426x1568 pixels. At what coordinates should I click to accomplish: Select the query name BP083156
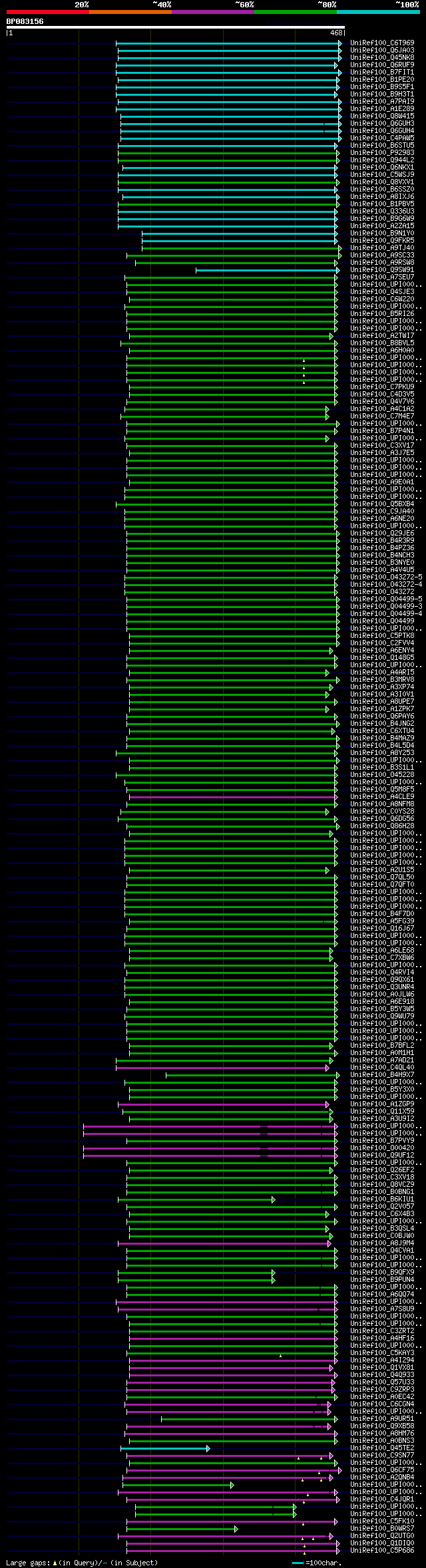pyautogui.click(x=25, y=21)
